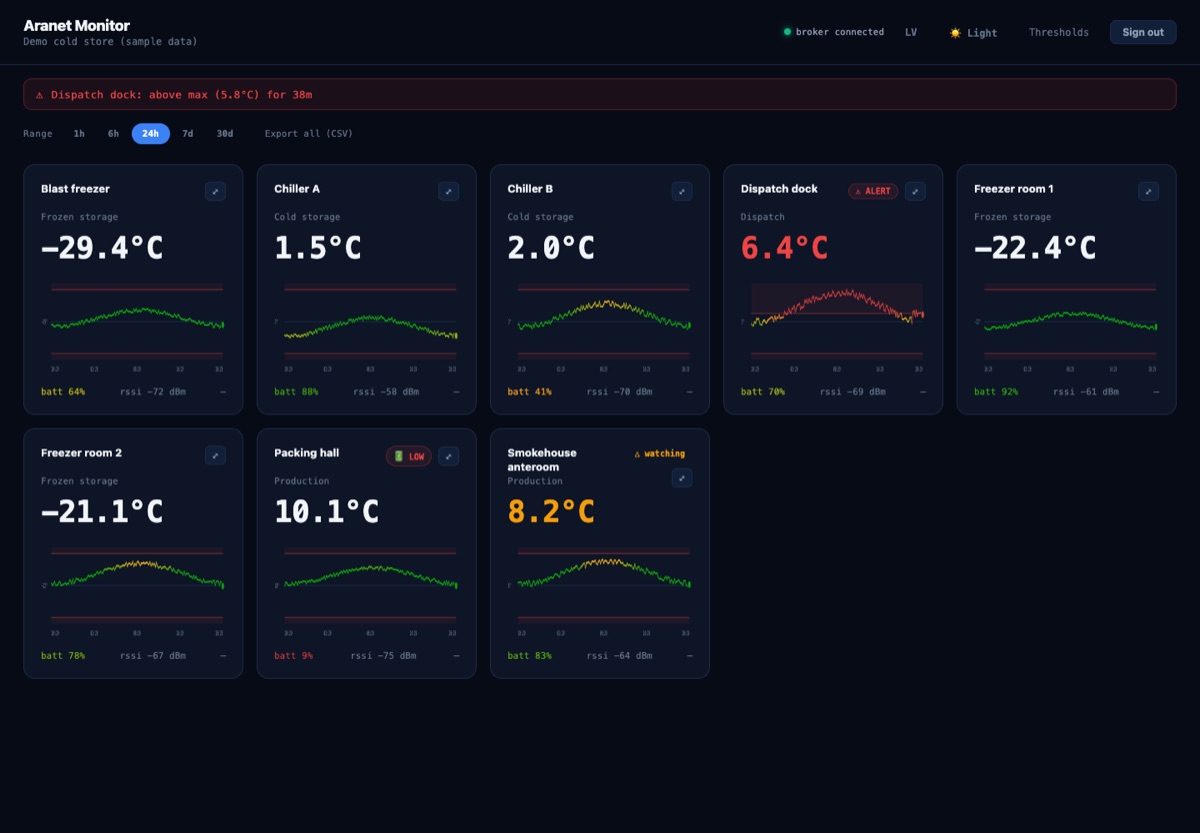Expand the Blast freezer card
This screenshot has width=1200, height=833.
pyautogui.click(x=215, y=191)
